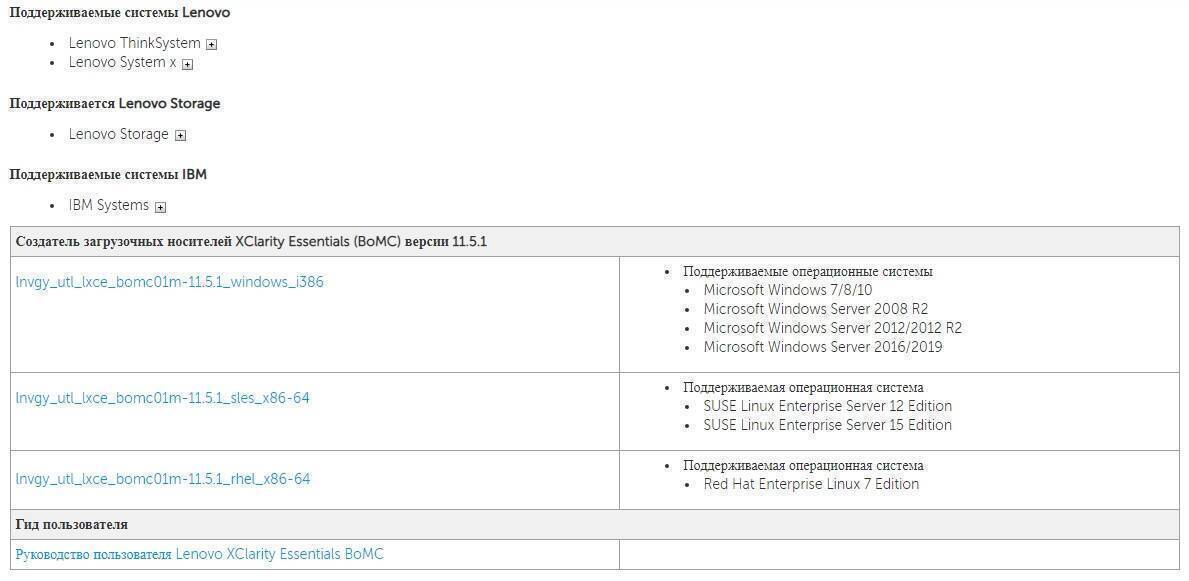Expand the IBM Systems plus icon
Viewport: 1189px width, 581px height.
click(161, 207)
